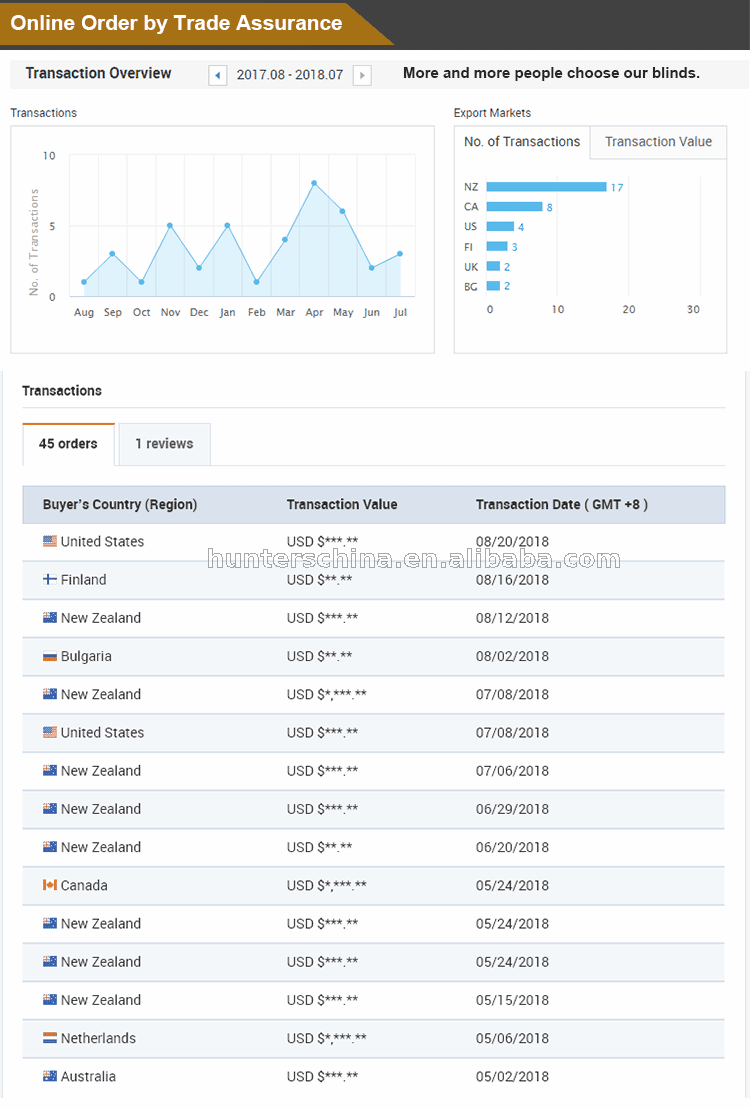Click the Netherlands flag icon

click(x=50, y=1038)
